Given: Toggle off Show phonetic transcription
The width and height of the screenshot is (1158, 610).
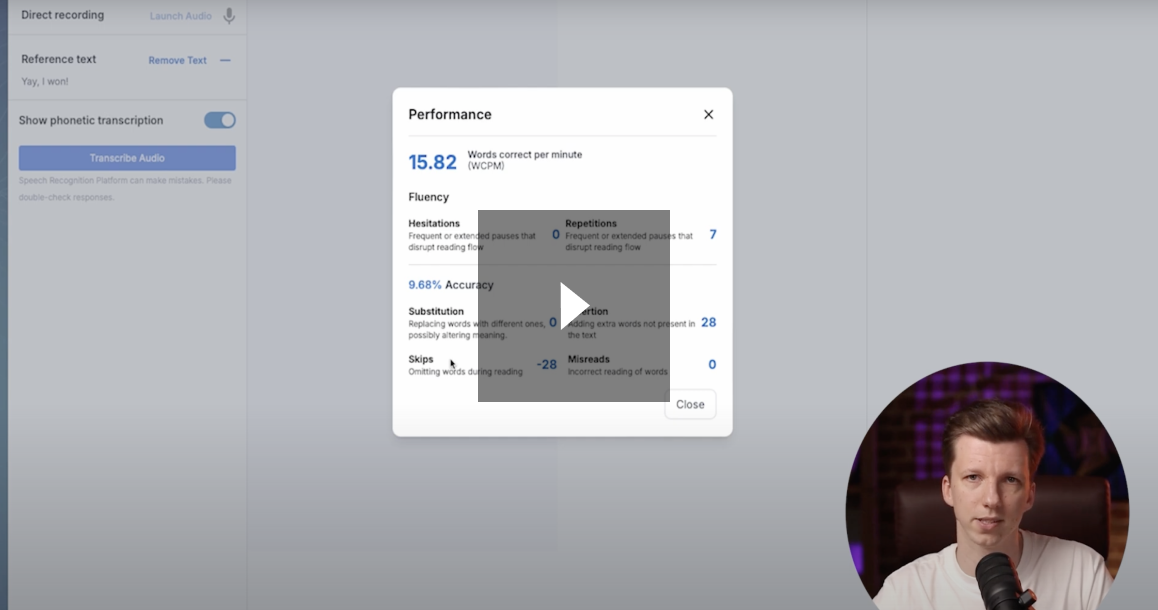Looking at the screenshot, I should (219, 119).
